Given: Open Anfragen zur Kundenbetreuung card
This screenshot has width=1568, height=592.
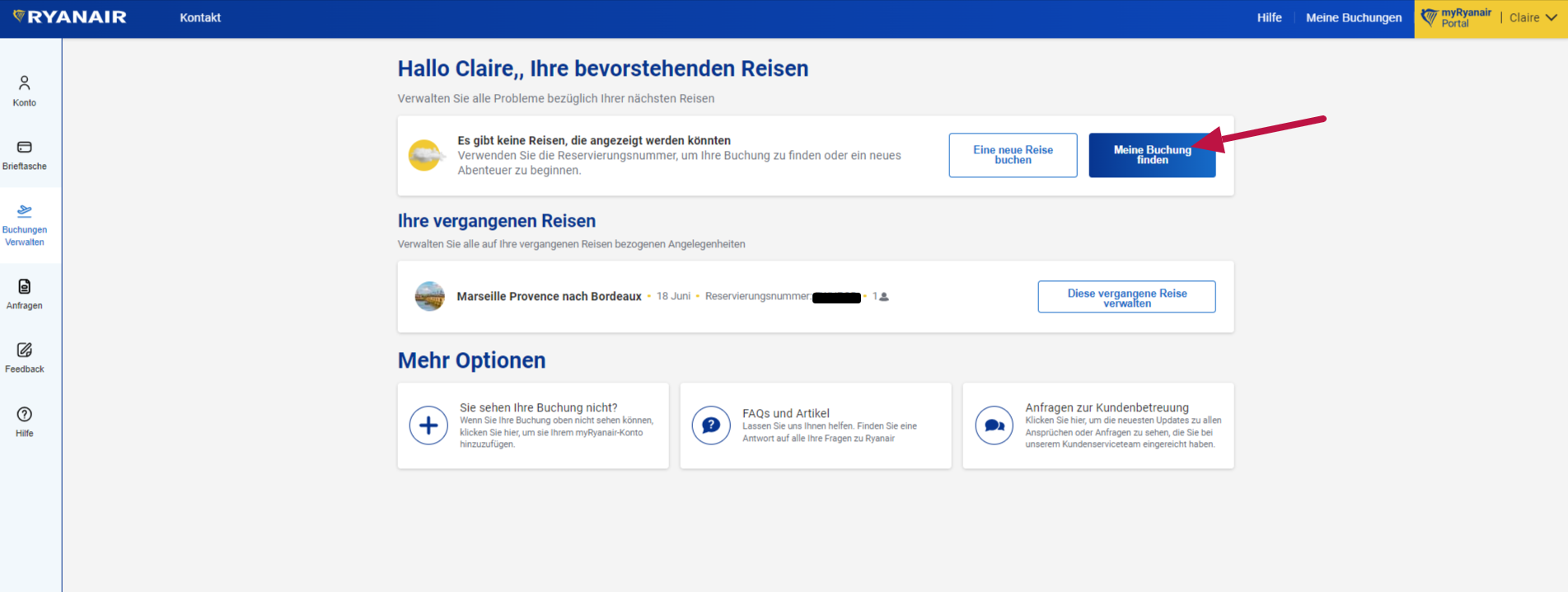Looking at the screenshot, I should 1098,425.
